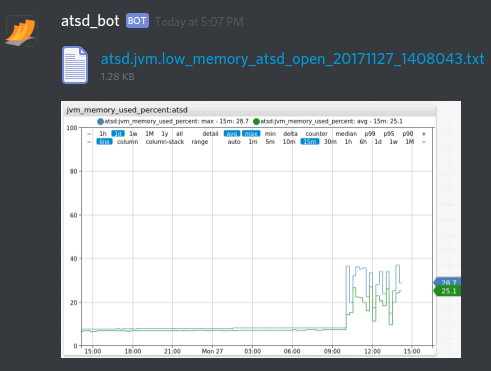Click the minus icon before 1h range
491x371 pixels.
[x=89, y=134]
